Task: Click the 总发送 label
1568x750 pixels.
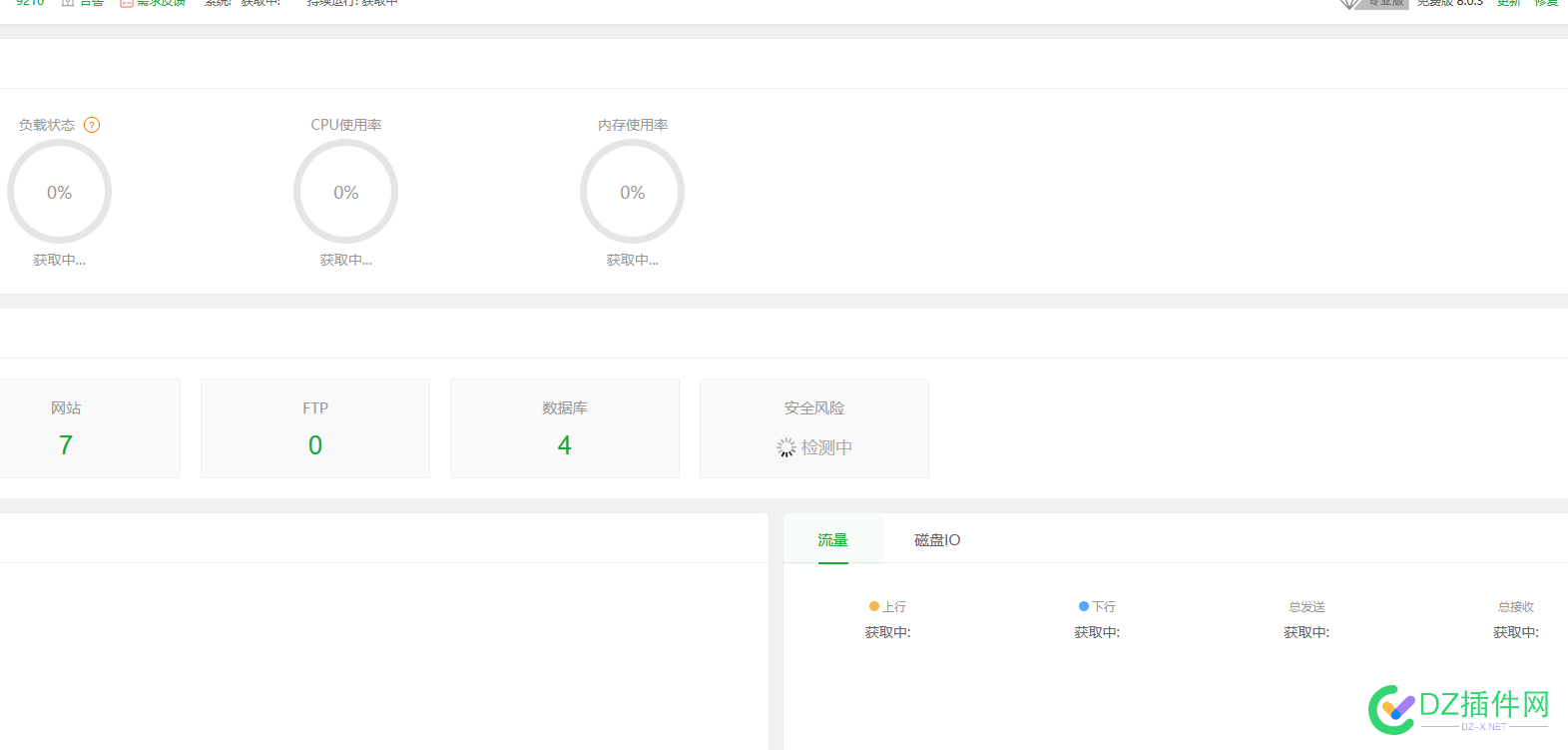Action: (x=1307, y=606)
